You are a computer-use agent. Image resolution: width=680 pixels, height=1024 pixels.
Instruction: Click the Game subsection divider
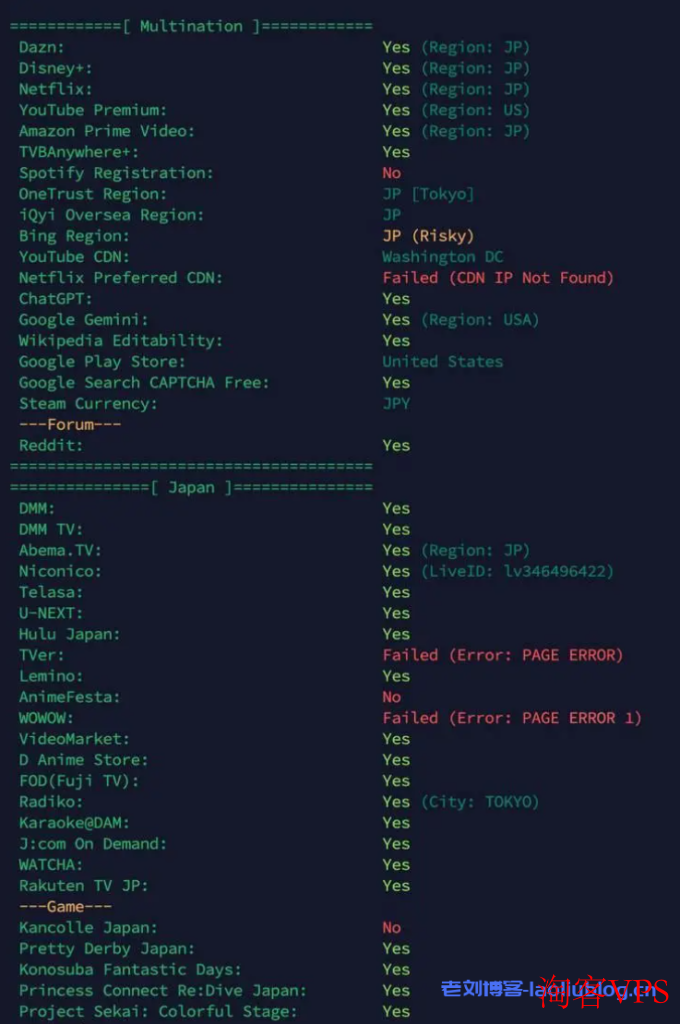click(x=65, y=906)
